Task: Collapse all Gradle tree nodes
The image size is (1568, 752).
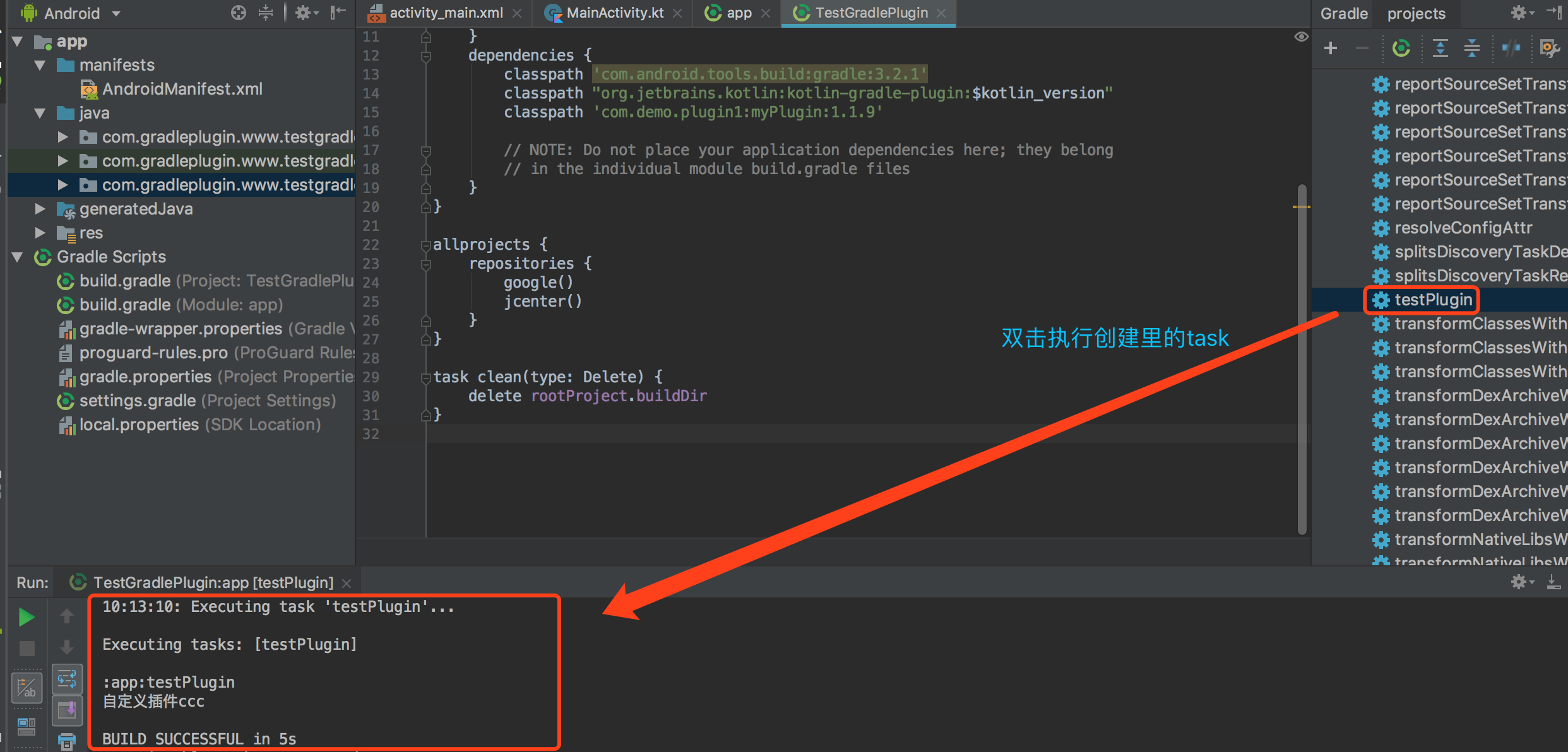Action: point(1471,48)
